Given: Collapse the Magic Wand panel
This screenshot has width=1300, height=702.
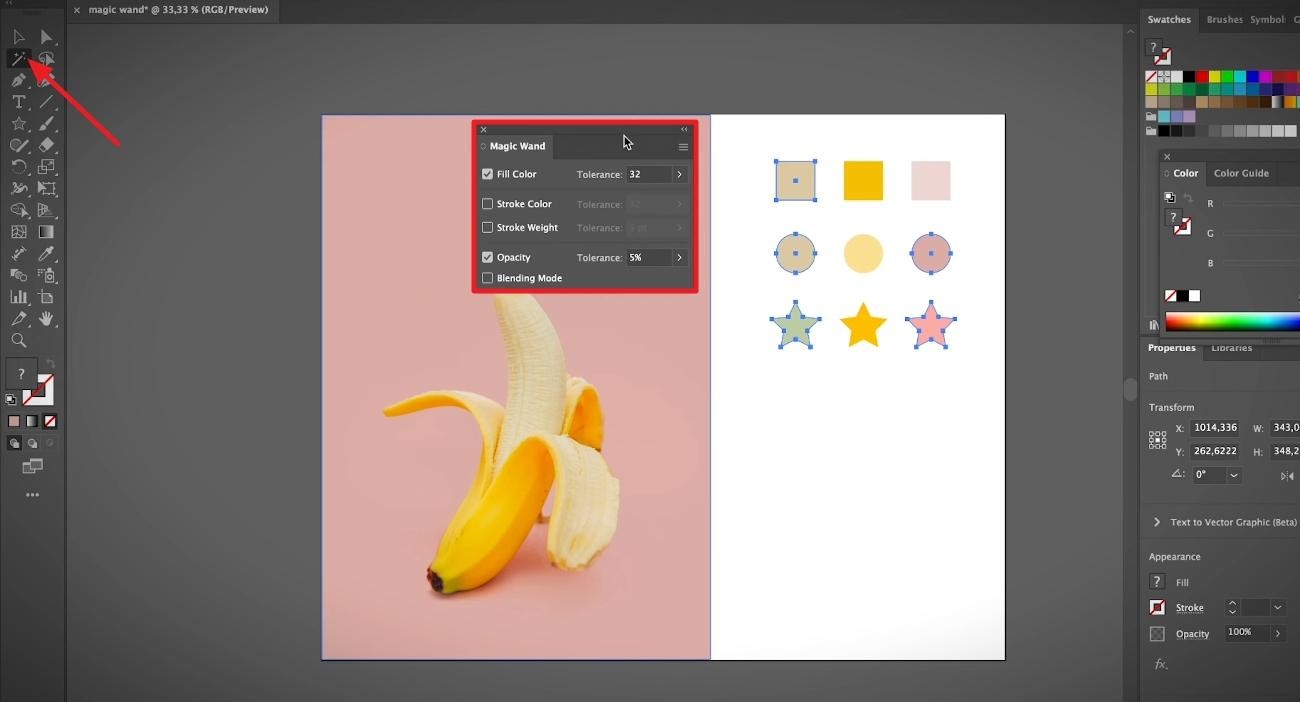Looking at the screenshot, I should (x=684, y=129).
